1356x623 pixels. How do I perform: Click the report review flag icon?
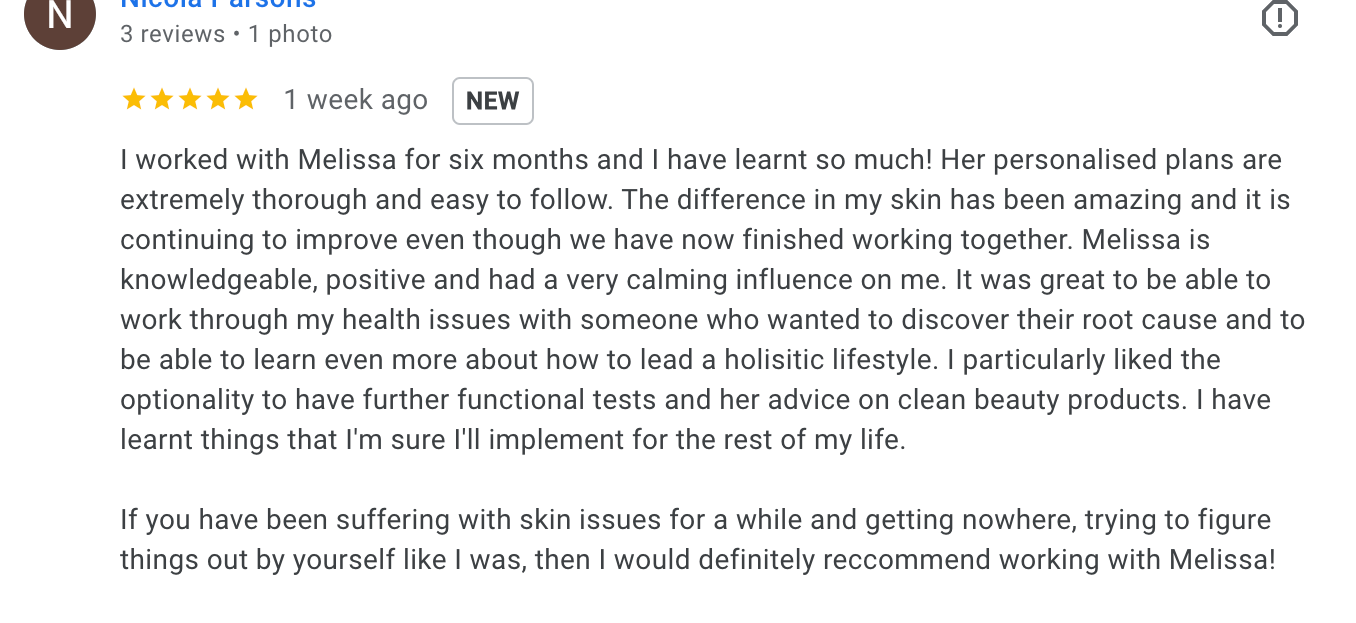(1280, 18)
